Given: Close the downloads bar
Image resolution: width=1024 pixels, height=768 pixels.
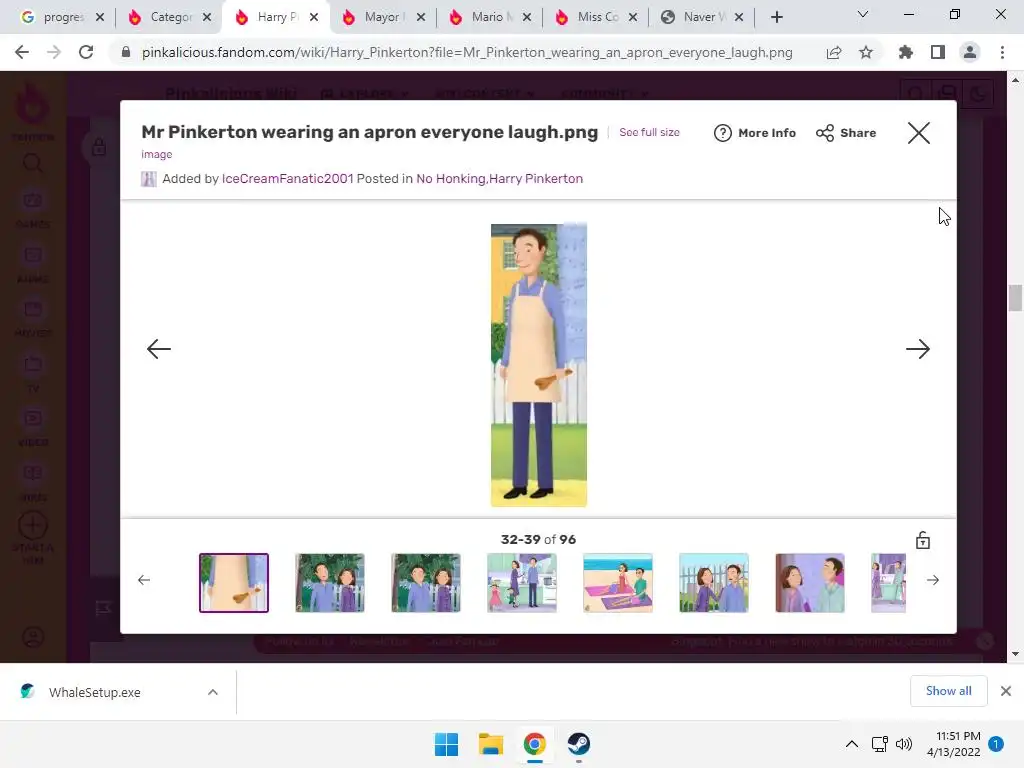Looking at the screenshot, I should pos(1006,691).
